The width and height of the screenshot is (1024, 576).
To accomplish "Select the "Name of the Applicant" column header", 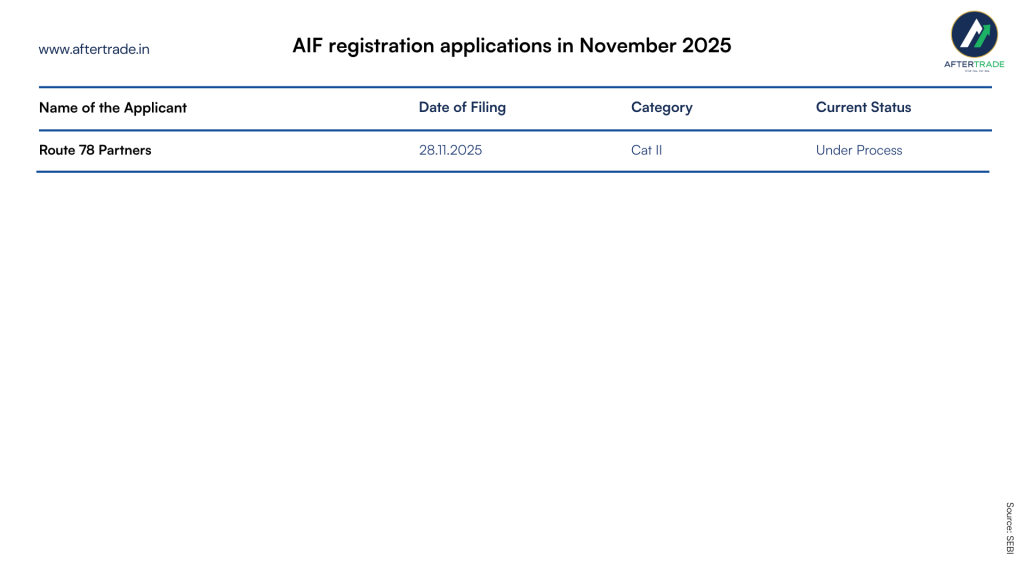I will pos(113,108).
